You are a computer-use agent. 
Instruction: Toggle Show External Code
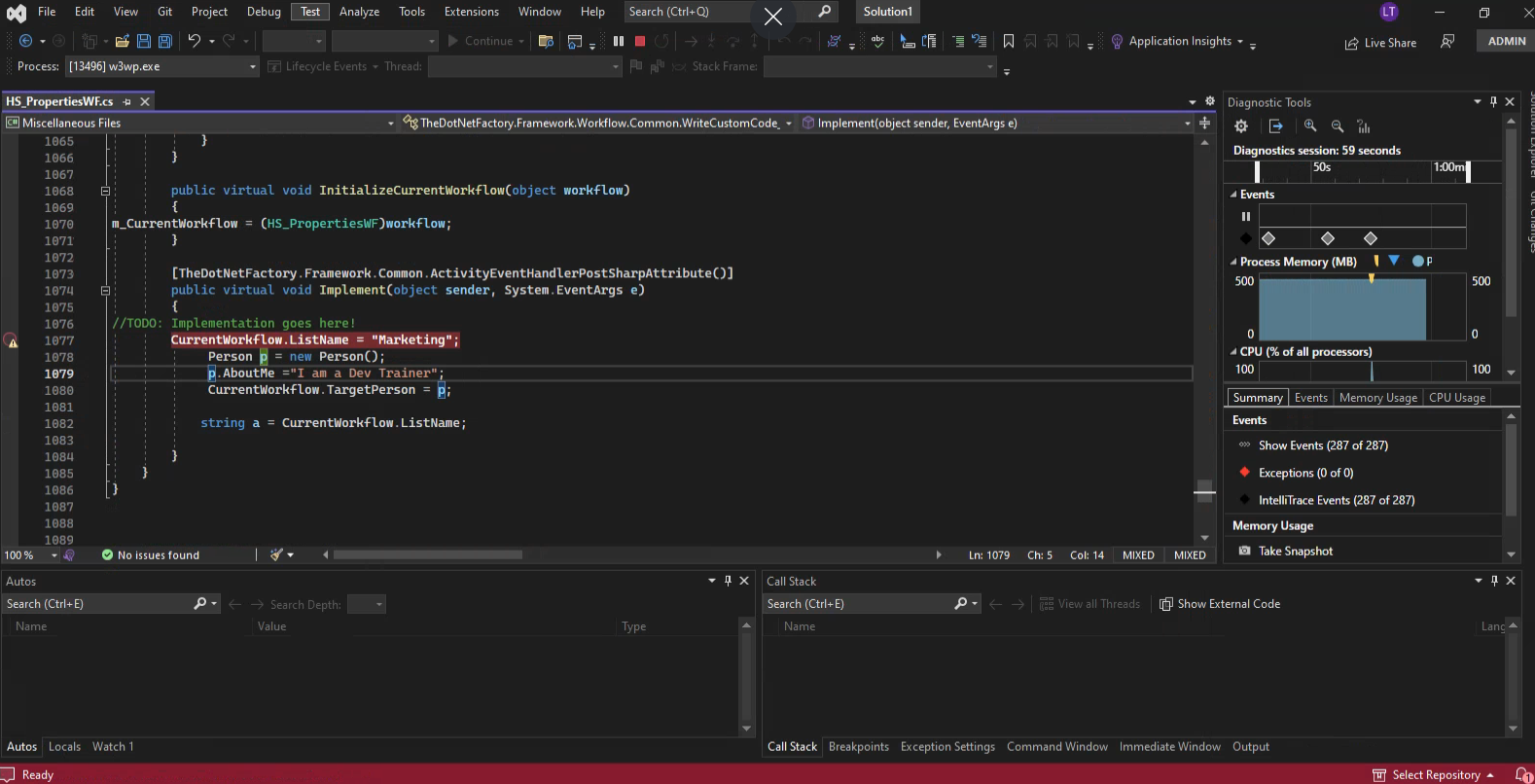coord(1220,604)
